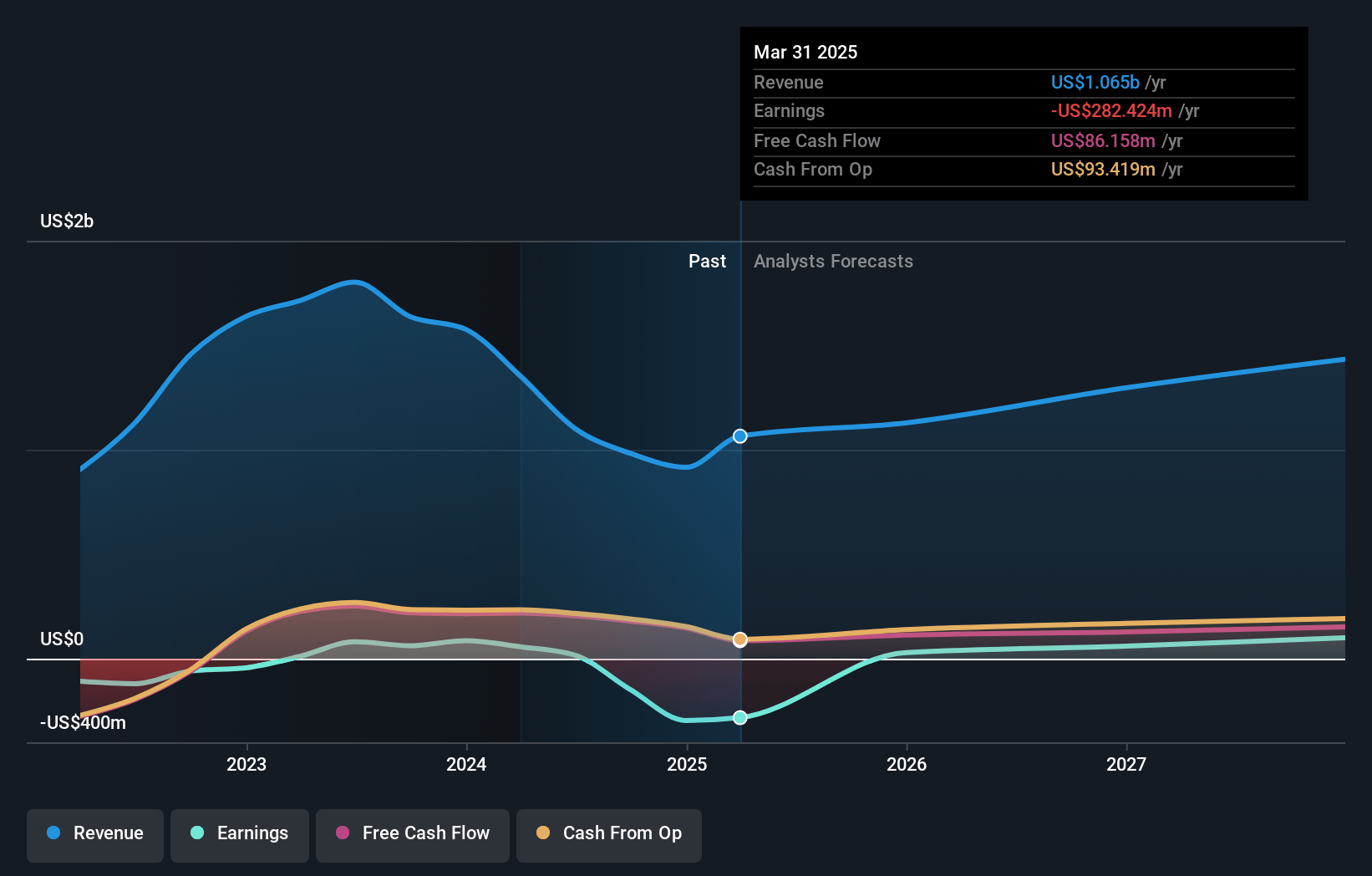
Task: Select the Earnings data point at Mar 2025
Action: point(740,718)
